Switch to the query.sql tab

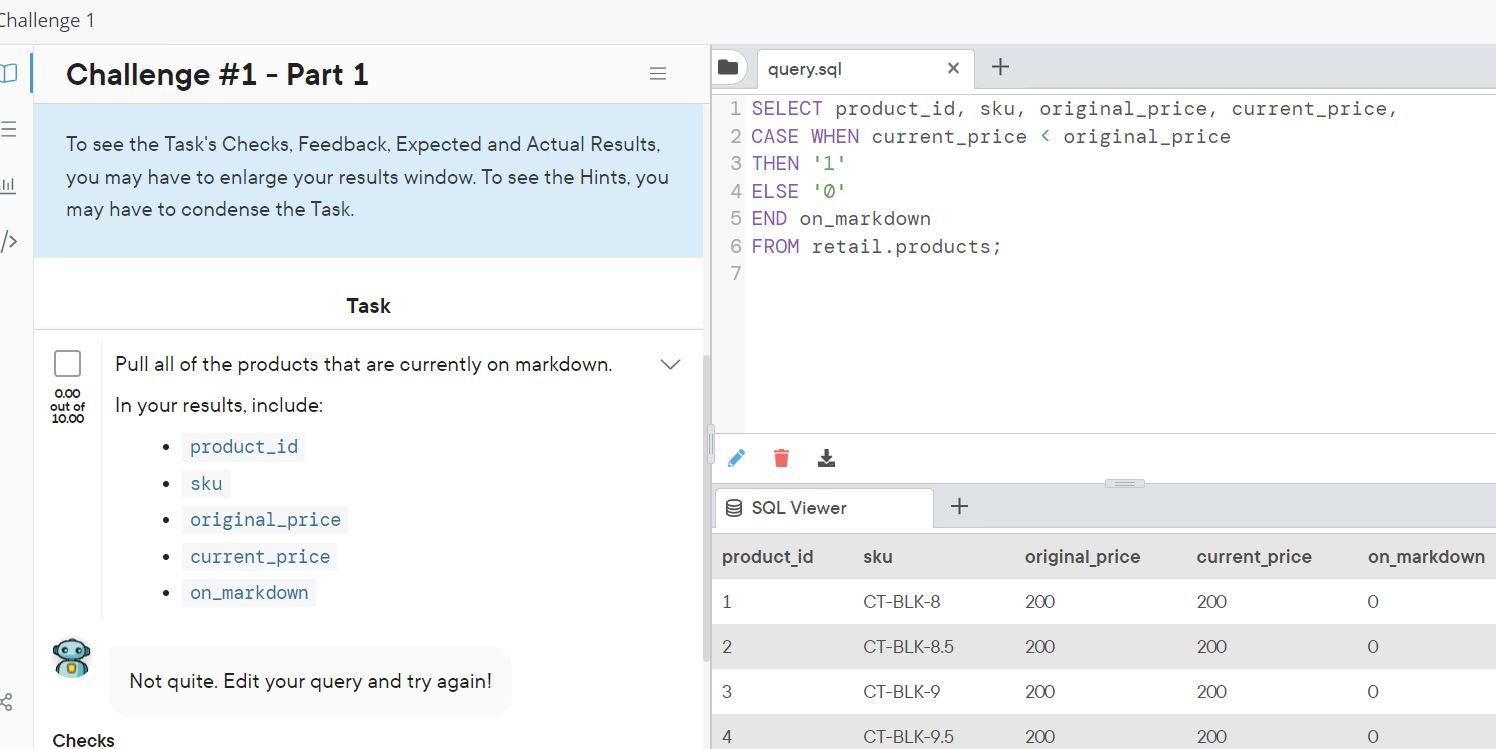[805, 68]
